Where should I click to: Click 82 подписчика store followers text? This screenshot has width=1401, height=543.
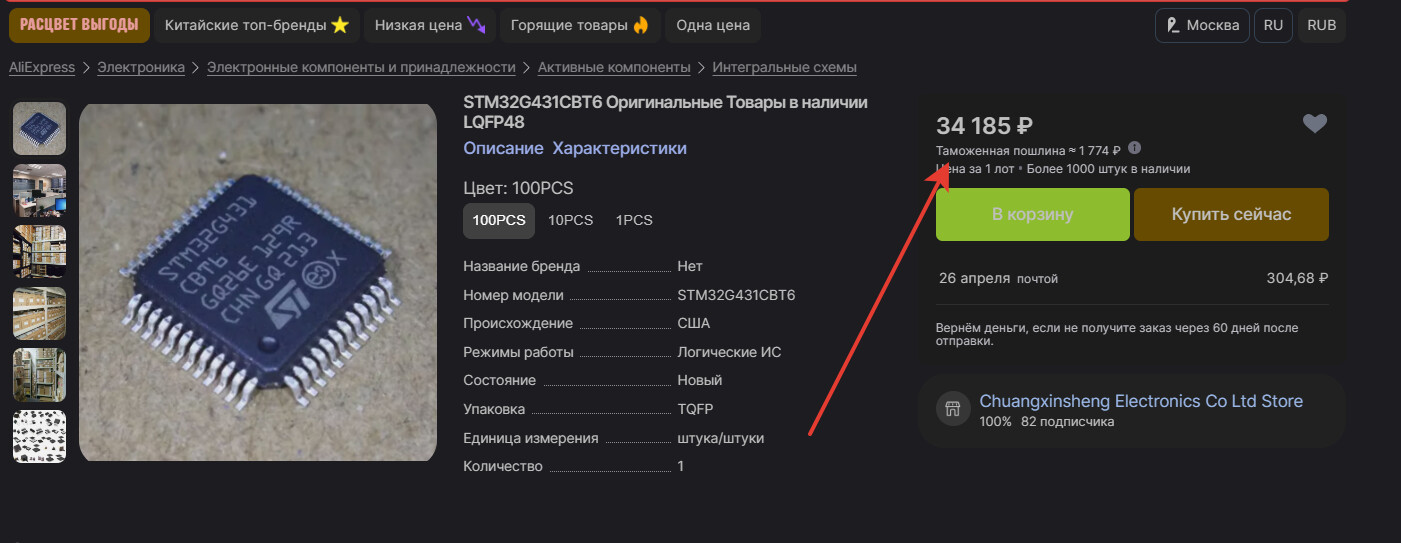[x=1067, y=422]
